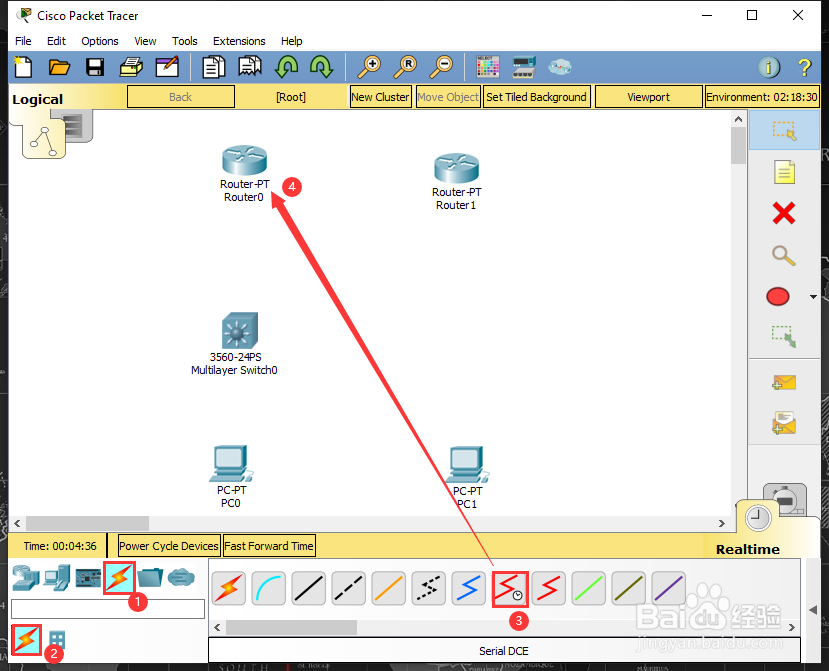The width and height of the screenshot is (829, 671).
Task: Select the olive IoT Custom cable
Action: tap(629, 589)
